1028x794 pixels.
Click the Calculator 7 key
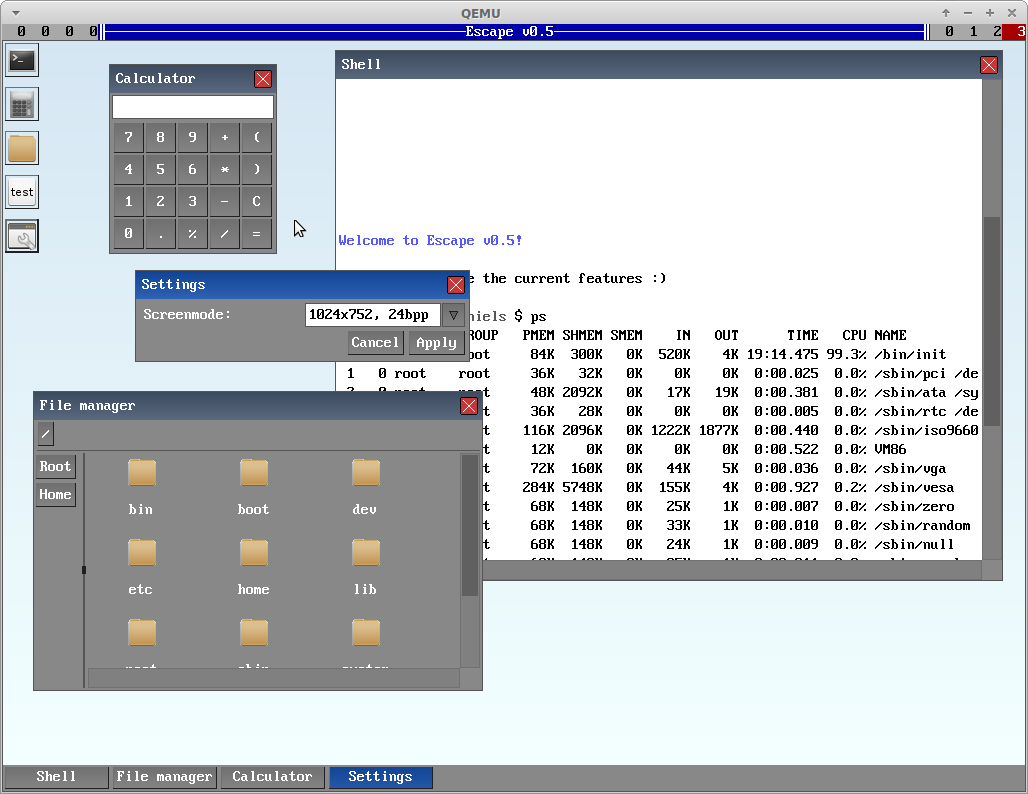tap(128, 137)
